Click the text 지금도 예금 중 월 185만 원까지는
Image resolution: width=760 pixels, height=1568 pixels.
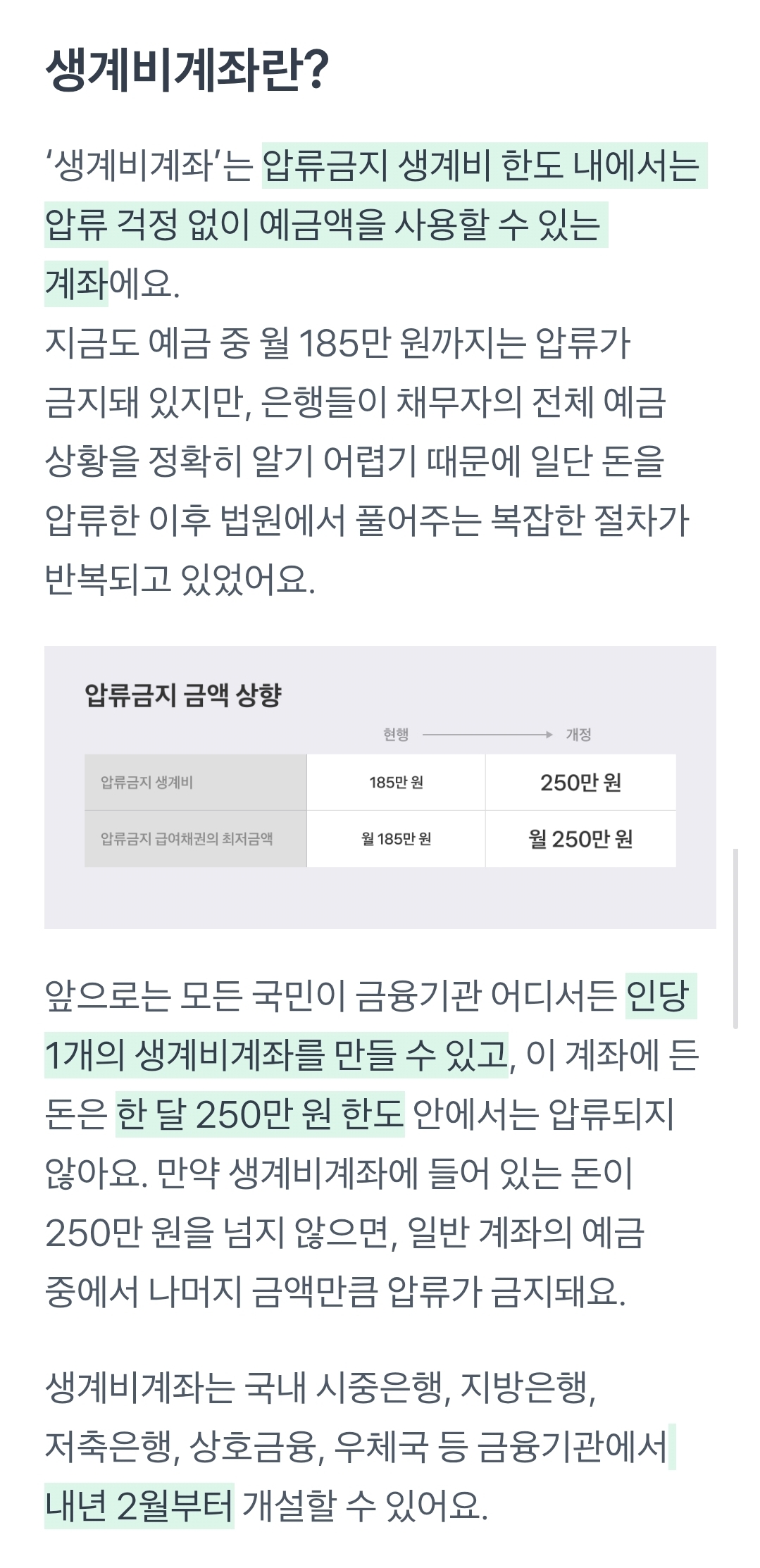pos(282,344)
